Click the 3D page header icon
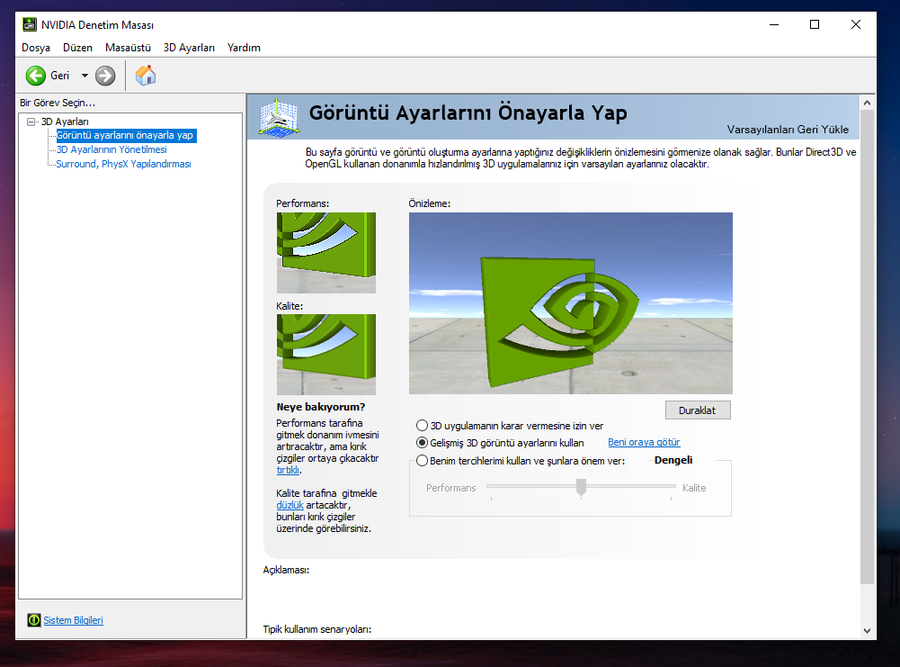This screenshot has width=900, height=667. coord(278,117)
